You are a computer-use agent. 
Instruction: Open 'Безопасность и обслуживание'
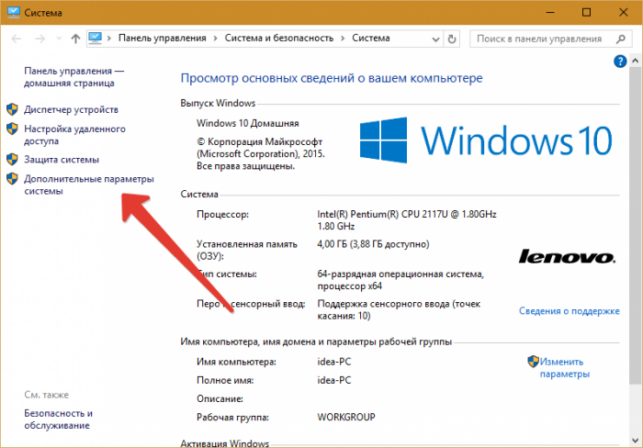click(58, 419)
